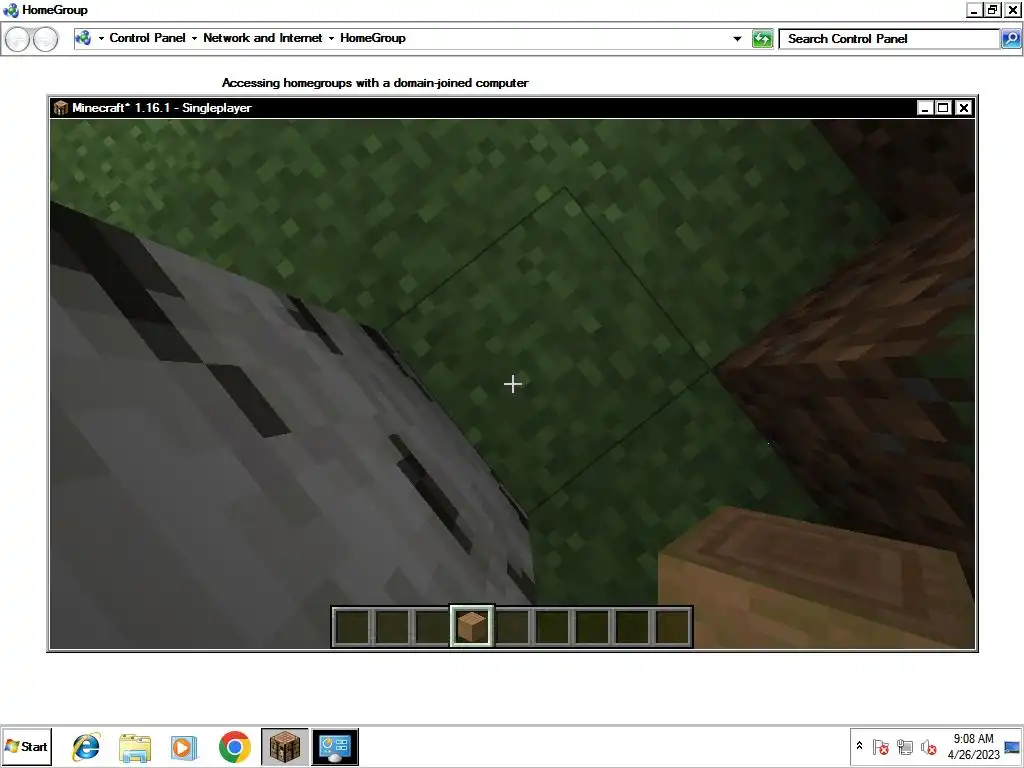The height and width of the screenshot is (768, 1024).
Task: Expand dropdown arrow after Control Panel
Action: (x=194, y=39)
